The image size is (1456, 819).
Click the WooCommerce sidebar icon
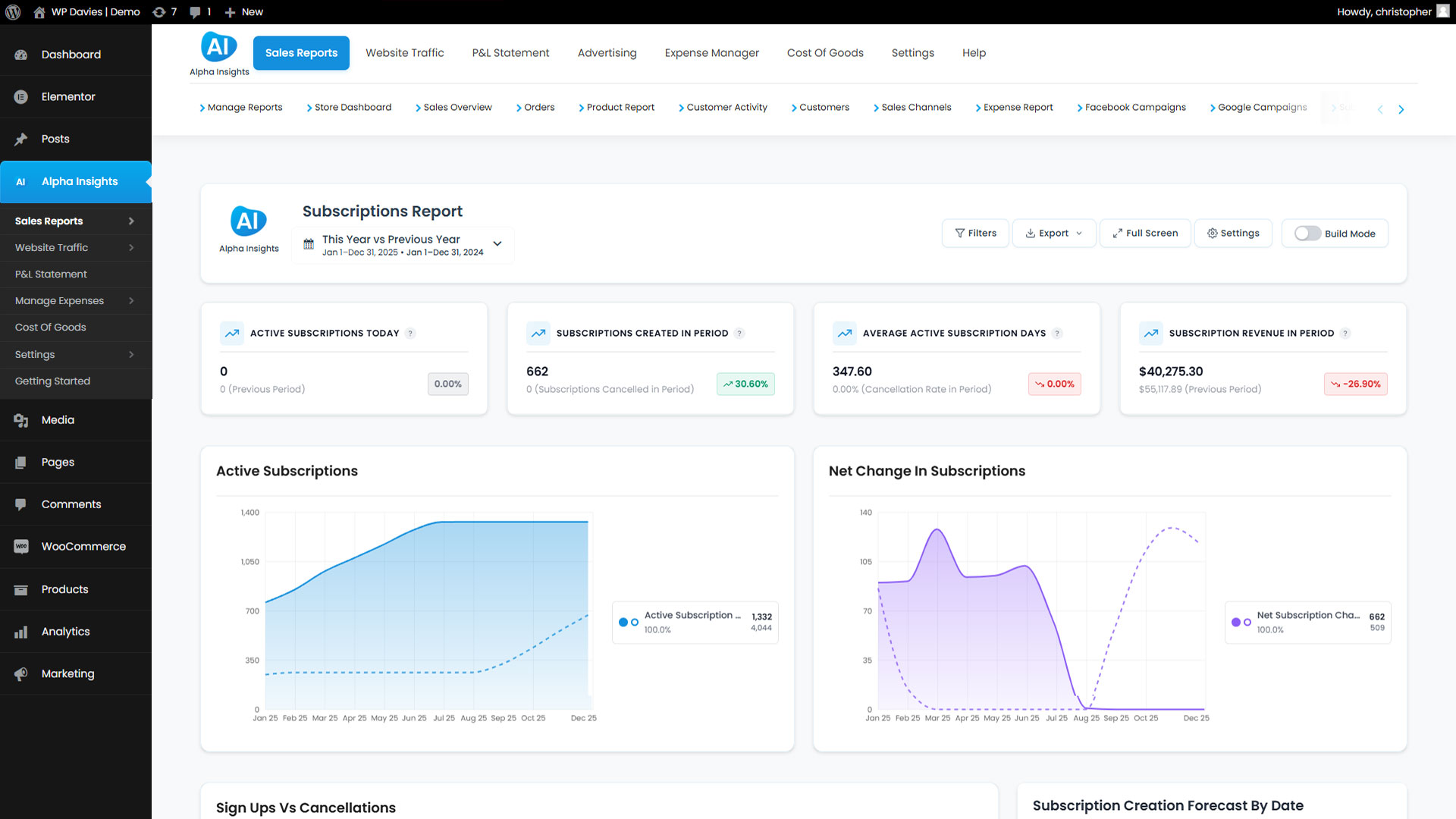21,547
